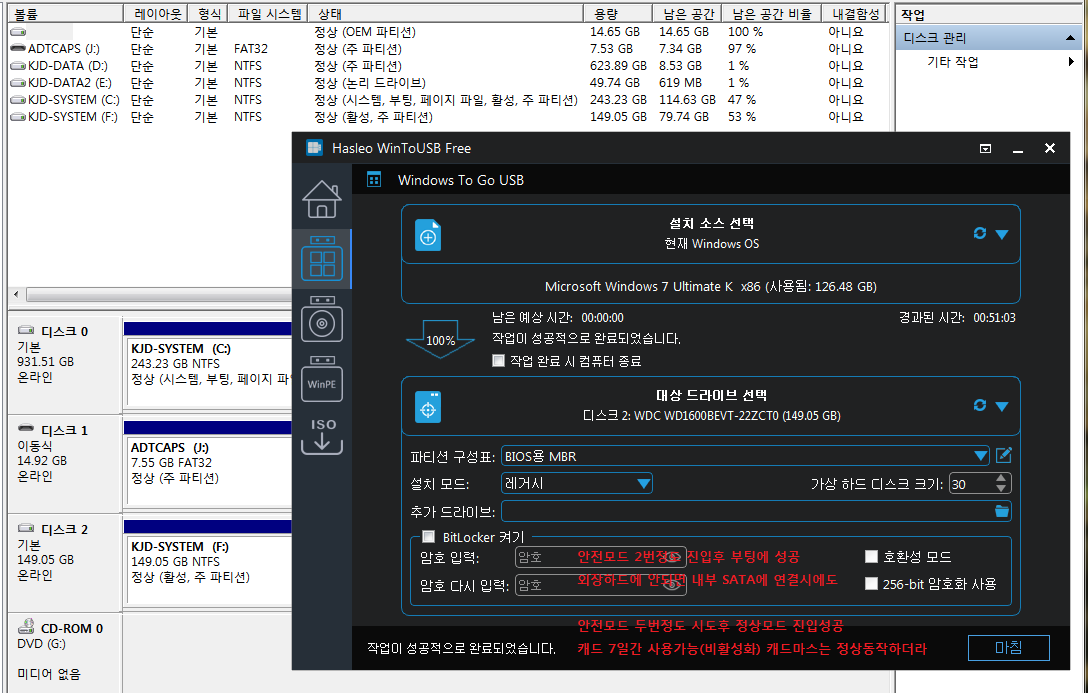Select the 114.63 GB free space cell
This screenshot has width=1088, height=693.
tap(687, 100)
